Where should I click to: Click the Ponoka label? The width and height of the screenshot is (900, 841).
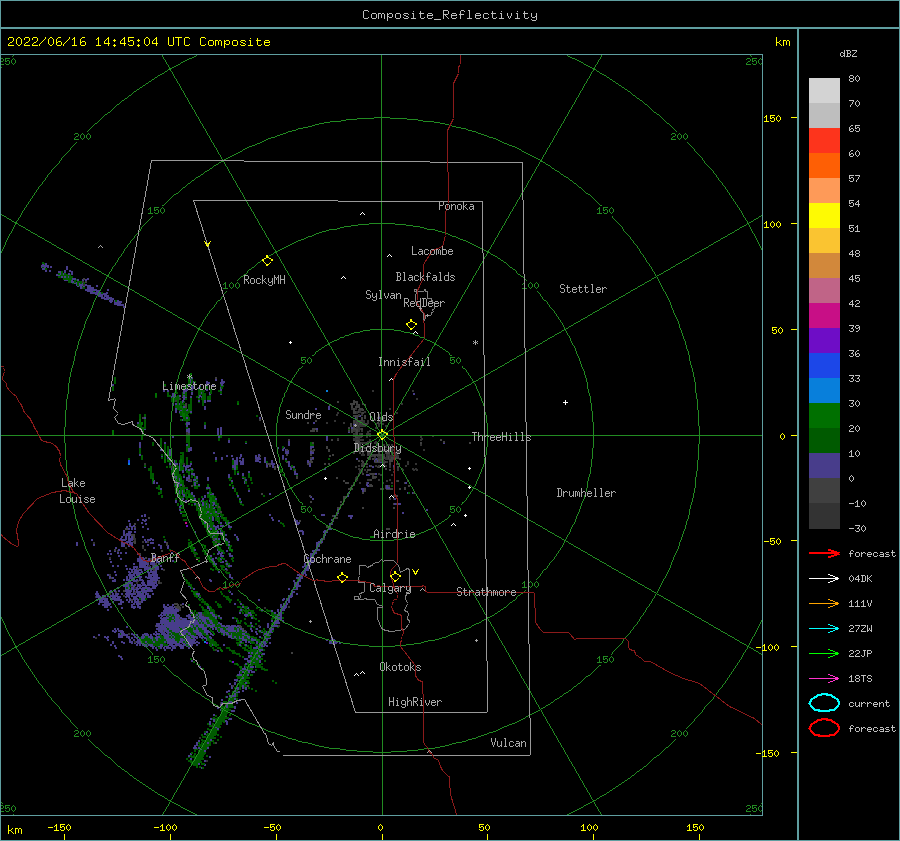tap(456, 206)
